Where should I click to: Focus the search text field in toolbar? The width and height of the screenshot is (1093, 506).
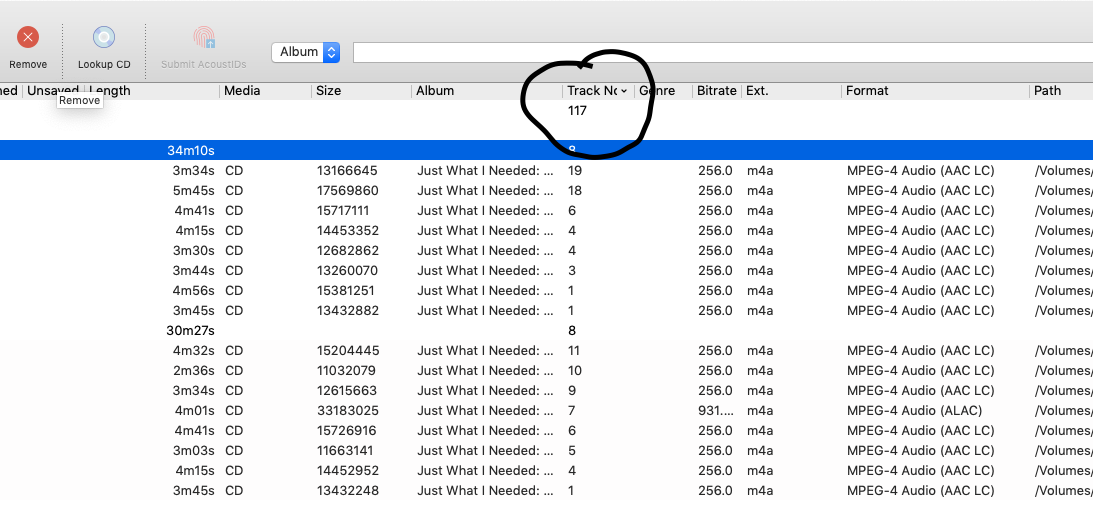click(720, 52)
